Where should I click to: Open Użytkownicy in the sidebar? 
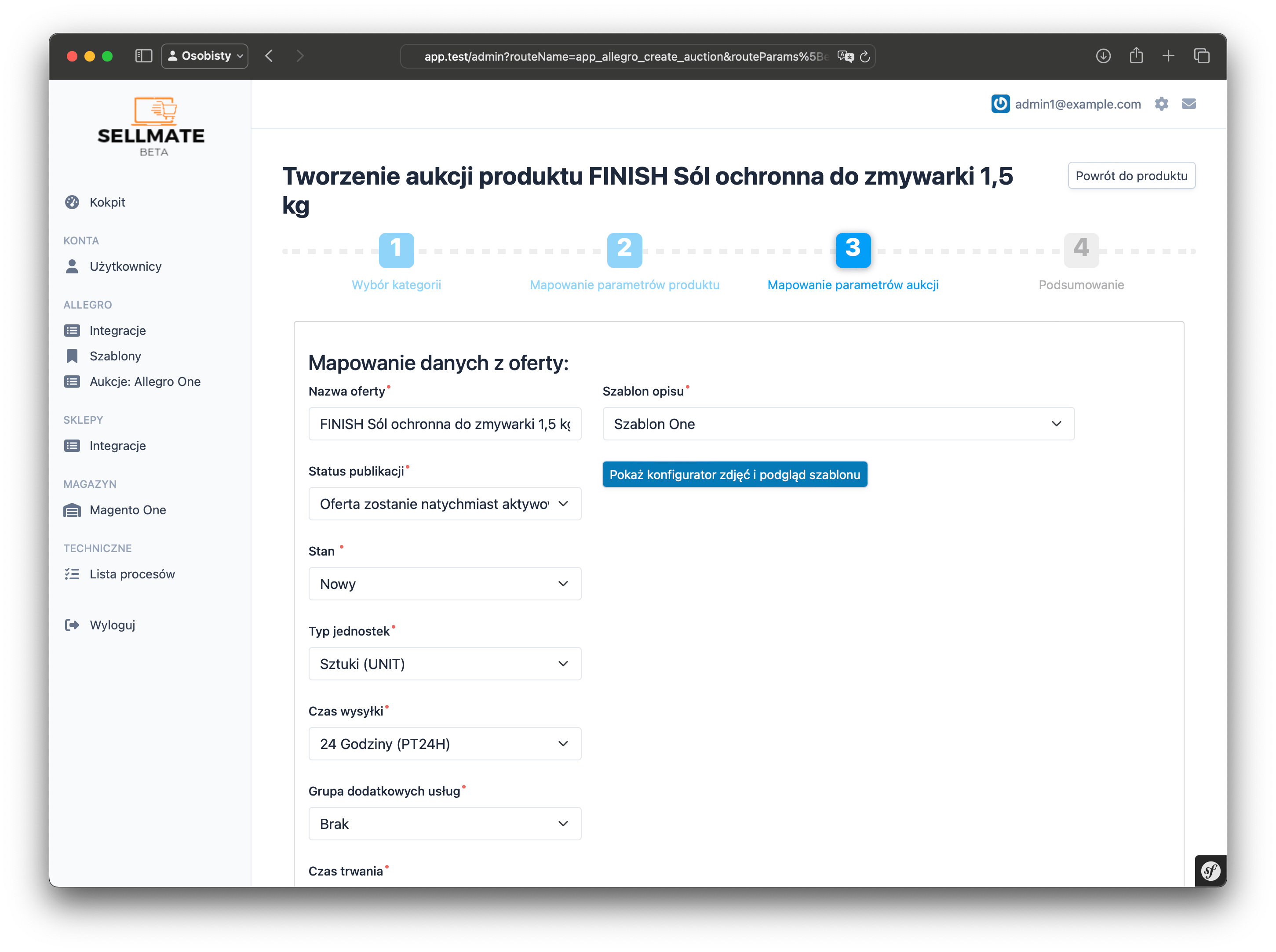click(126, 266)
